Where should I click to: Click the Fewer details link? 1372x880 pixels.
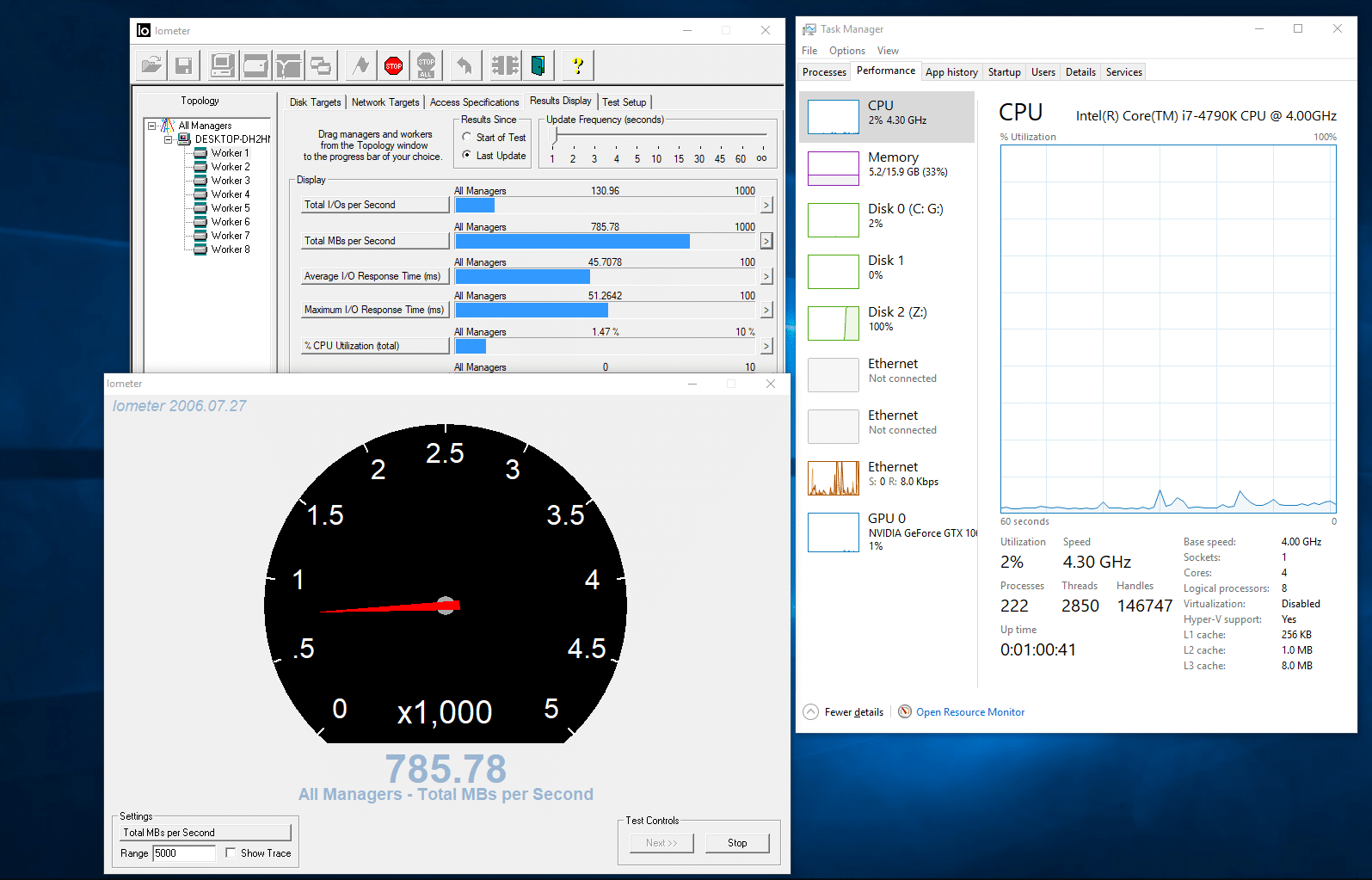coord(853,712)
